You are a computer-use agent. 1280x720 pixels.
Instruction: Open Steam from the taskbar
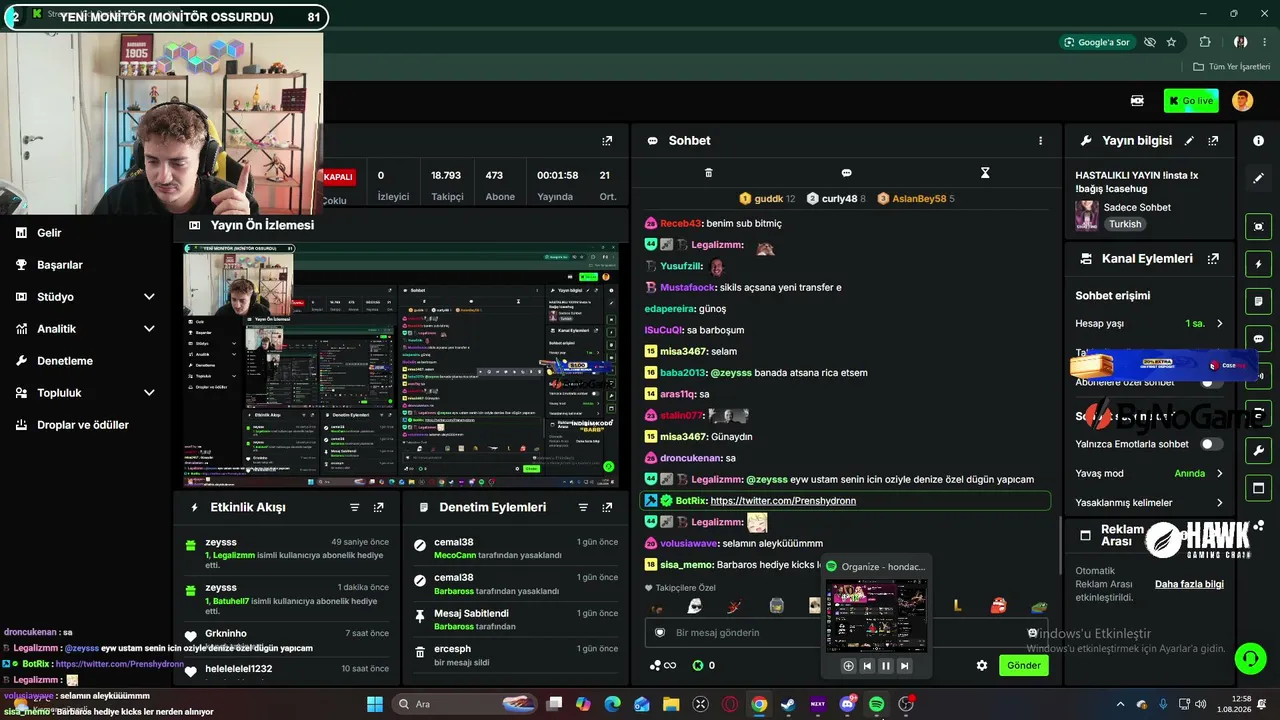click(x=788, y=704)
